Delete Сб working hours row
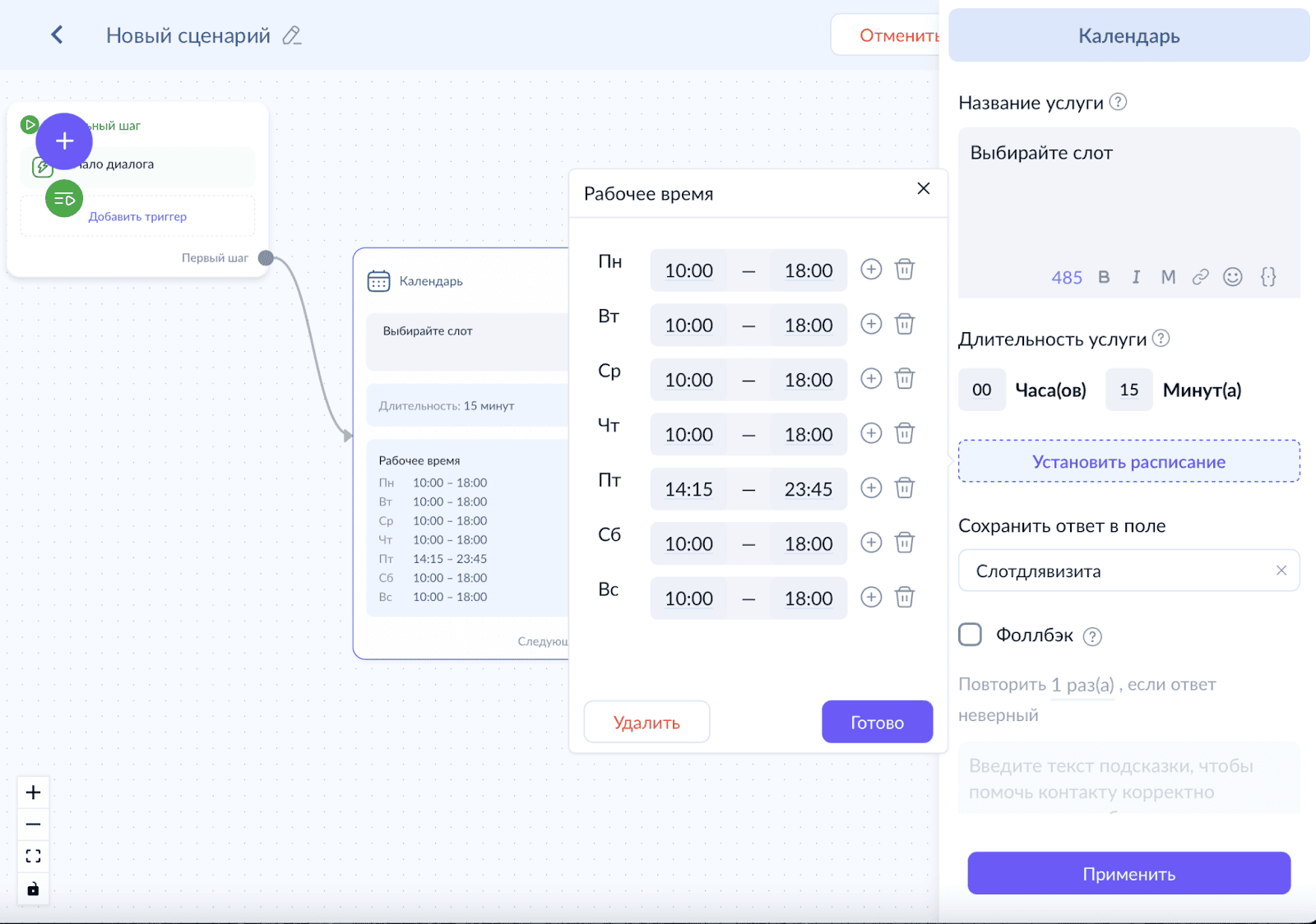Viewport: 1316px width, 924px height. pyautogui.click(x=905, y=543)
